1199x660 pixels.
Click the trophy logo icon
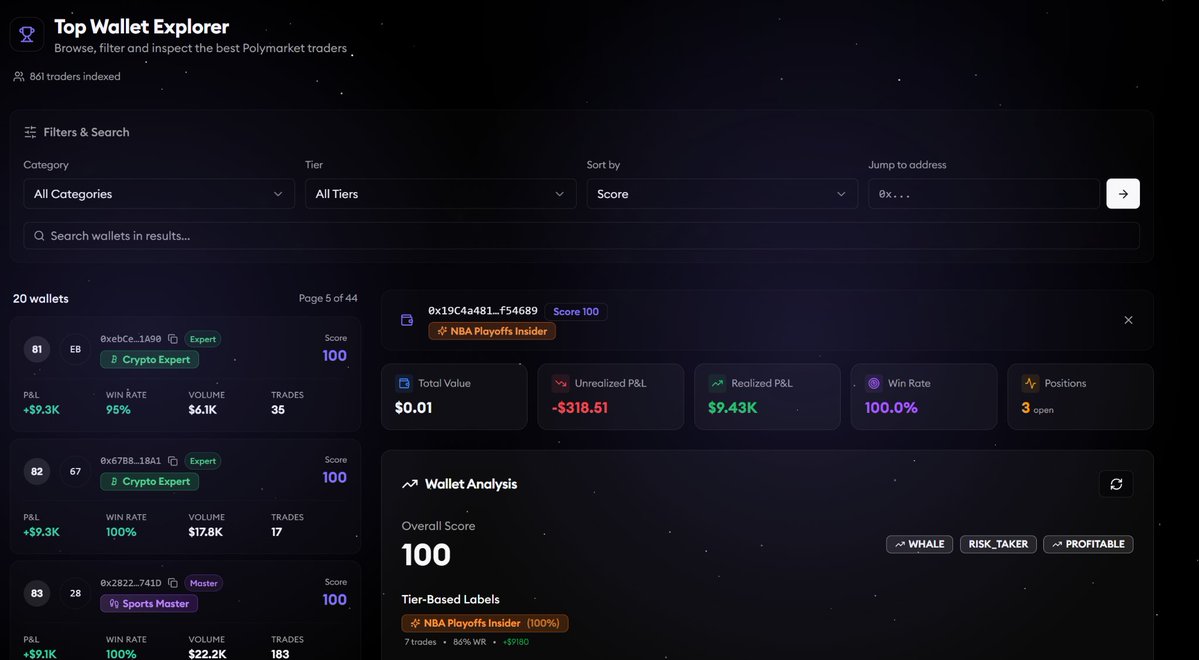27,34
